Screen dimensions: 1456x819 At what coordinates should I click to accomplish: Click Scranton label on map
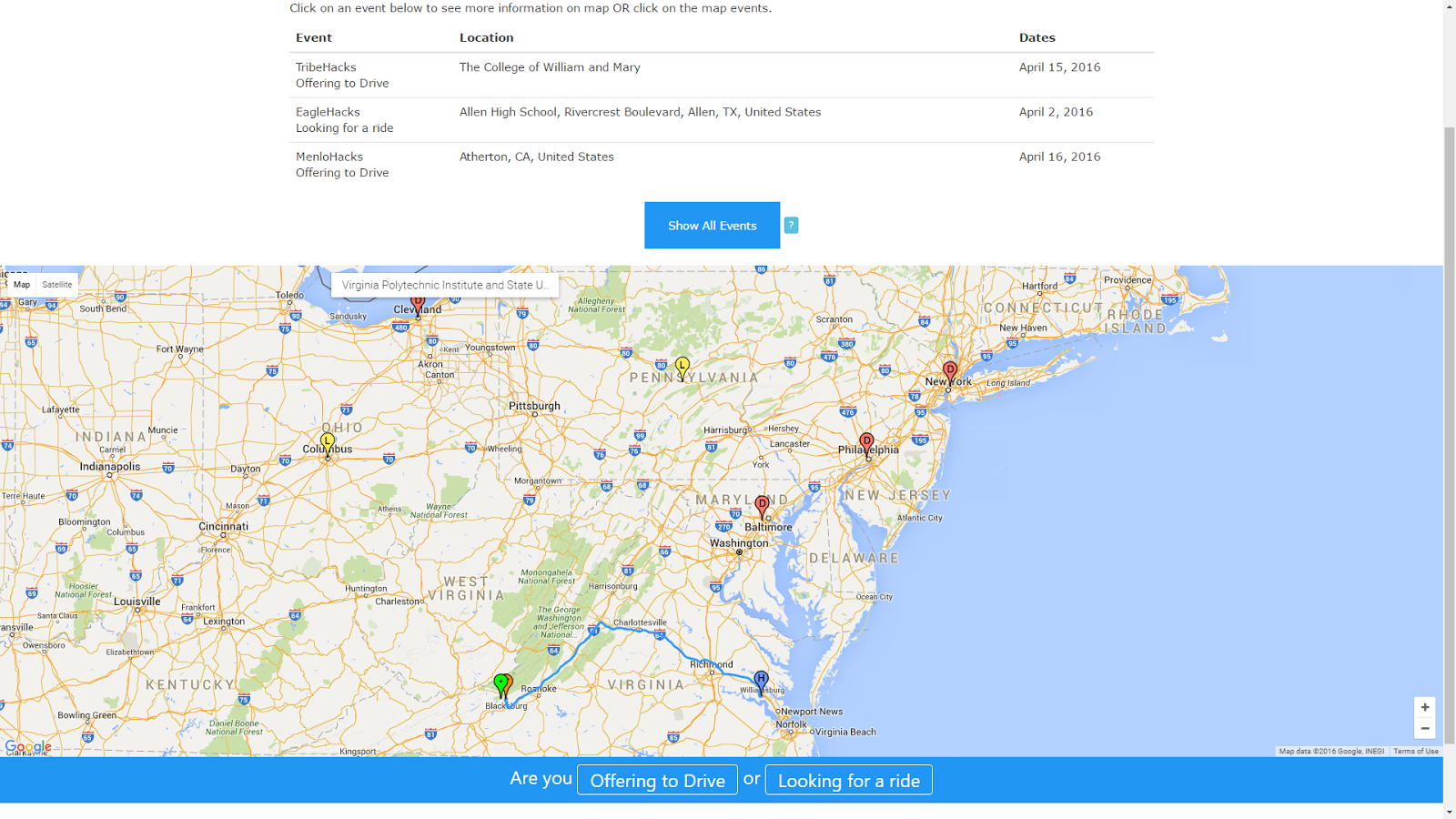834,319
